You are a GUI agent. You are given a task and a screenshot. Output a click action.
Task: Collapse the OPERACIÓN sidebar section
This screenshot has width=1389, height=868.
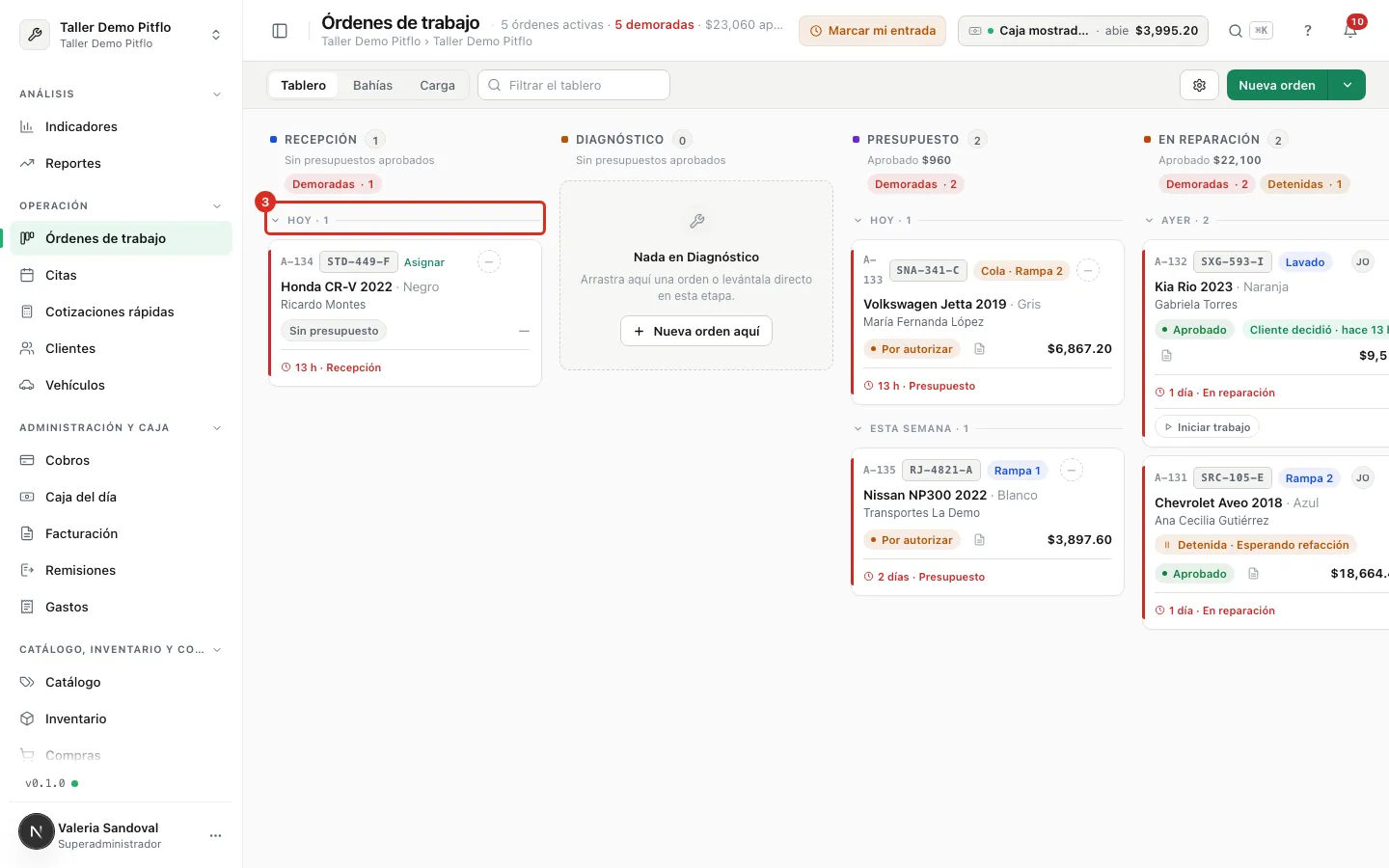point(216,205)
